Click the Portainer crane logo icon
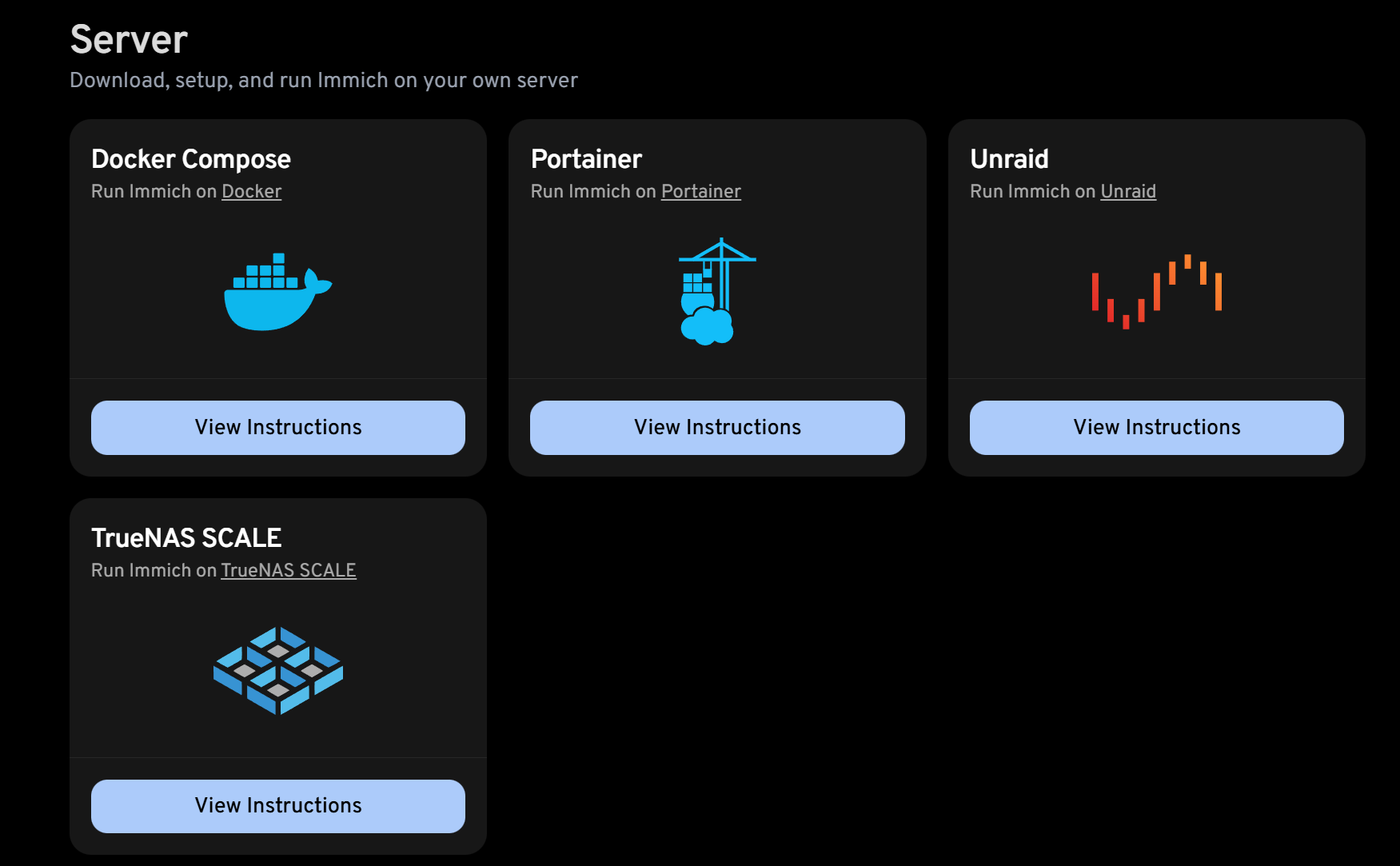The image size is (1400, 866). pos(717,289)
